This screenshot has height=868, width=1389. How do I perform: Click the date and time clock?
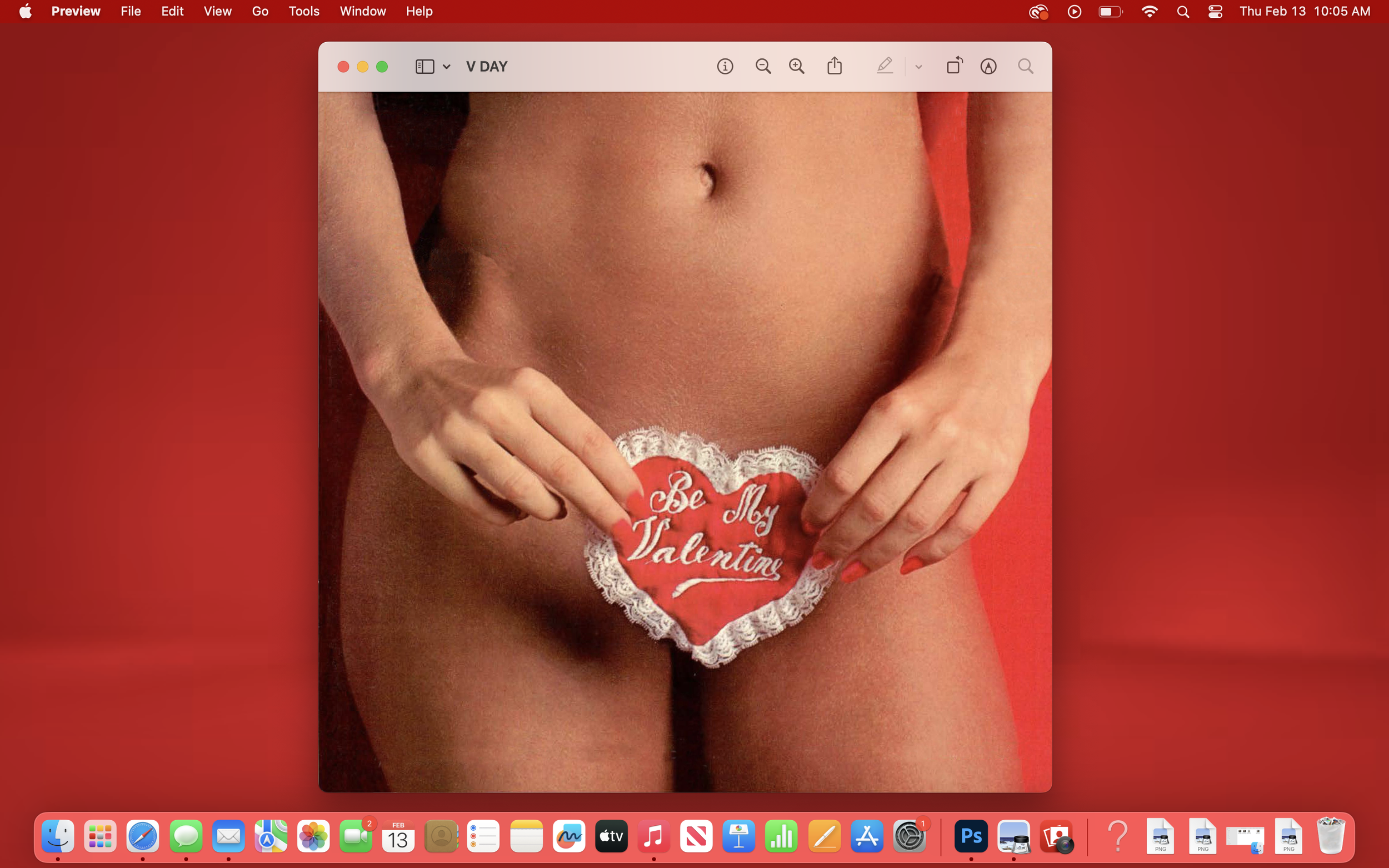click(x=1305, y=12)
